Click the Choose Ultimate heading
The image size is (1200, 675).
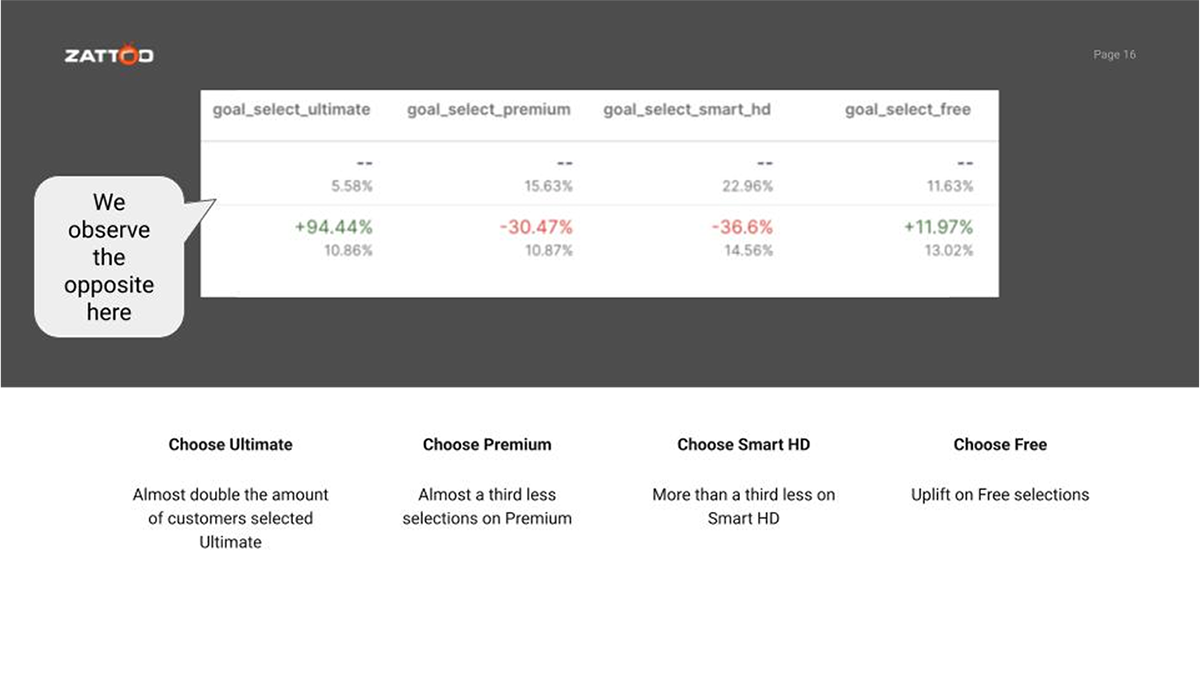tap(230, 445)
